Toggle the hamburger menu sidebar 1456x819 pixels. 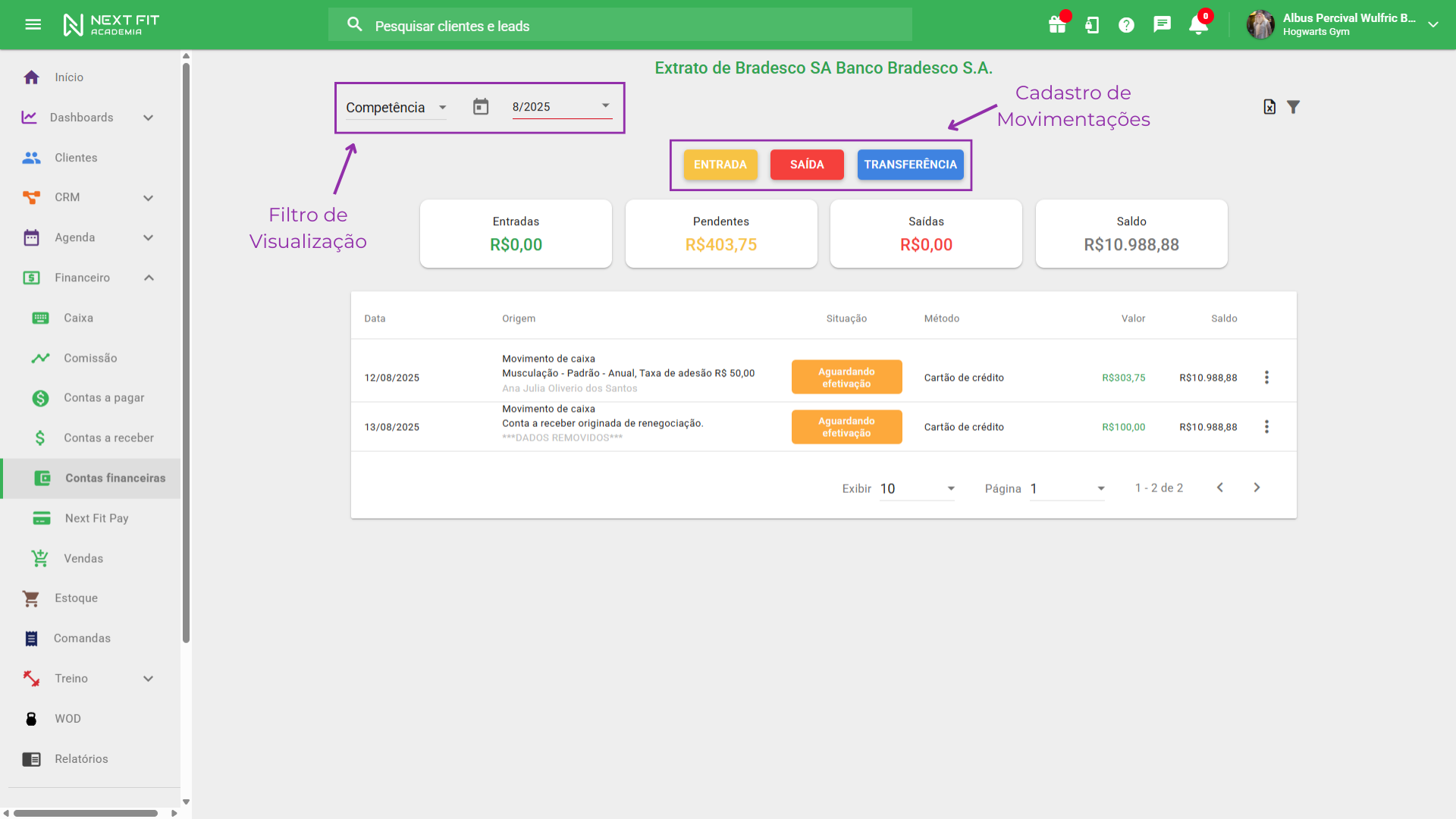[x=33, y=25]
